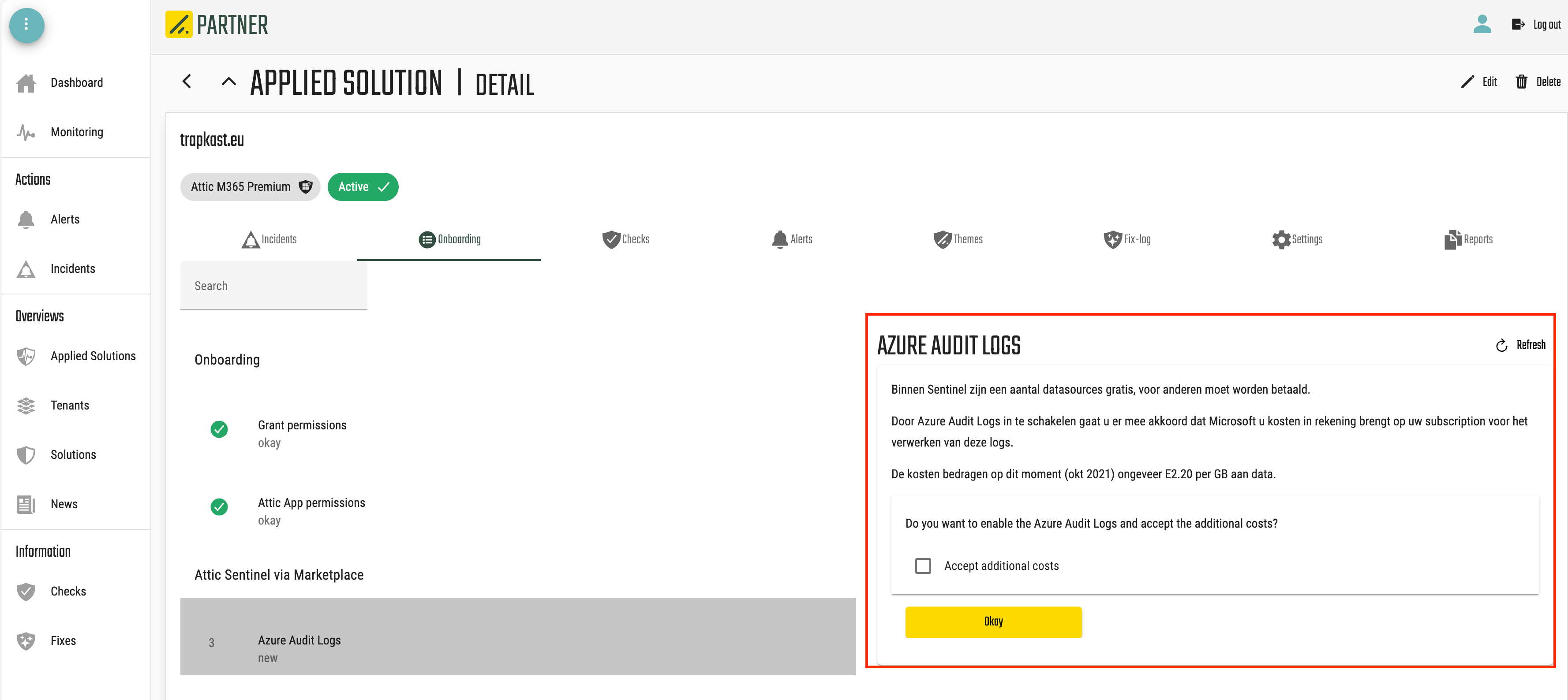The height and width of the screenshot is (700, 1568).
Task: Click the shield icon in Attic M365 Premium chip
Action: pyautogui.click(x=306, y=187)
